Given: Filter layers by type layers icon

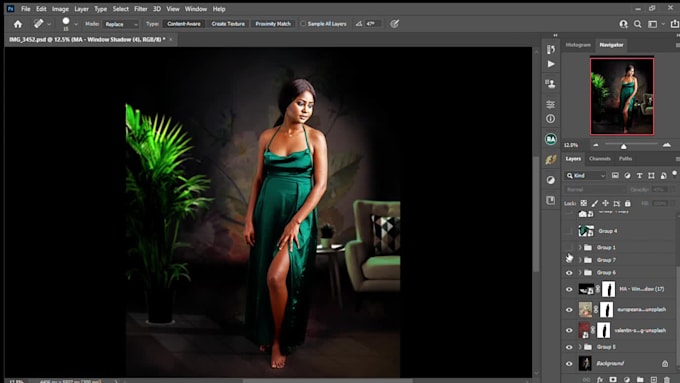Looking at the screenshot, I should tap(639, 176).
